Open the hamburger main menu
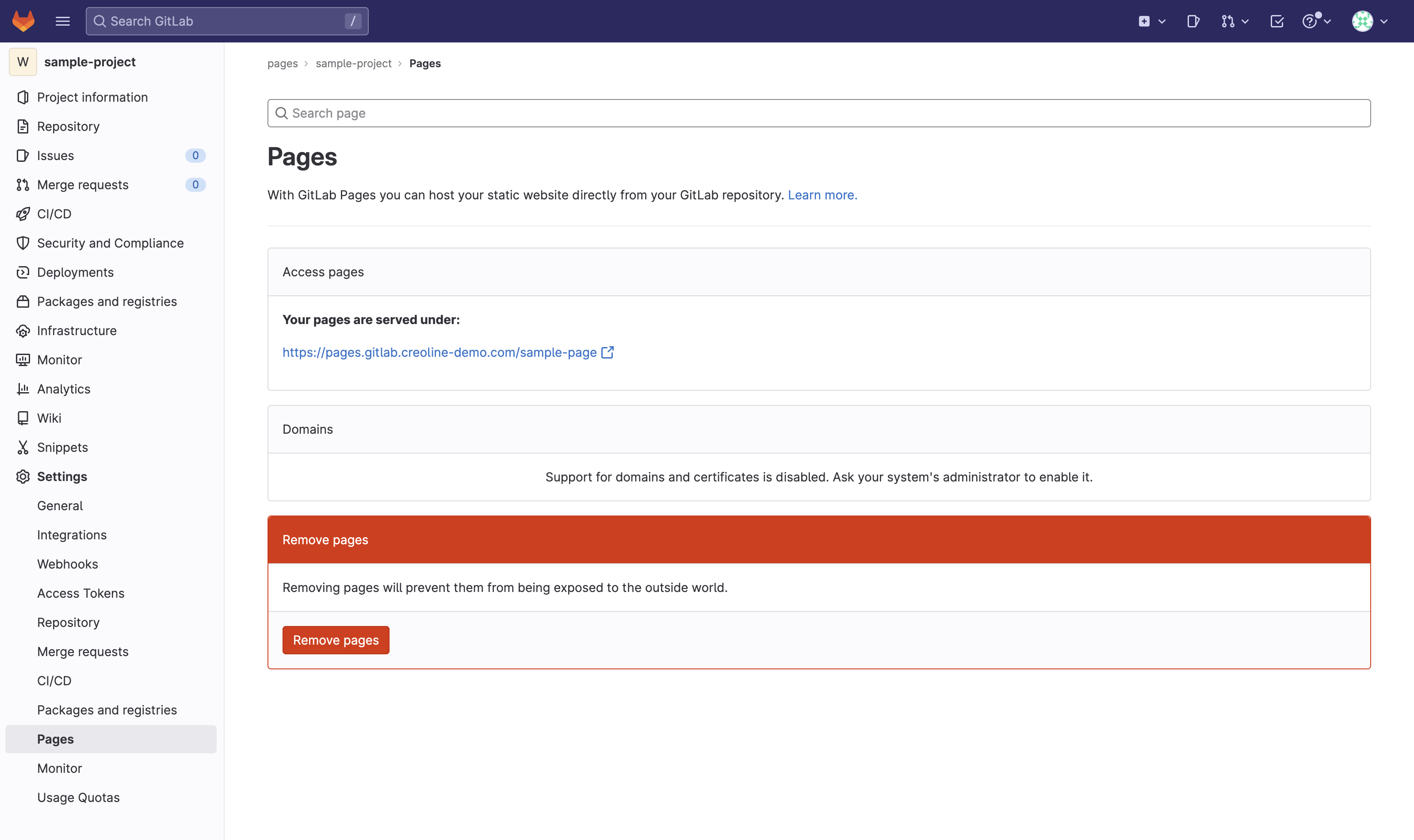Screen dimensions: 1414x840 [x=63, y=21]
